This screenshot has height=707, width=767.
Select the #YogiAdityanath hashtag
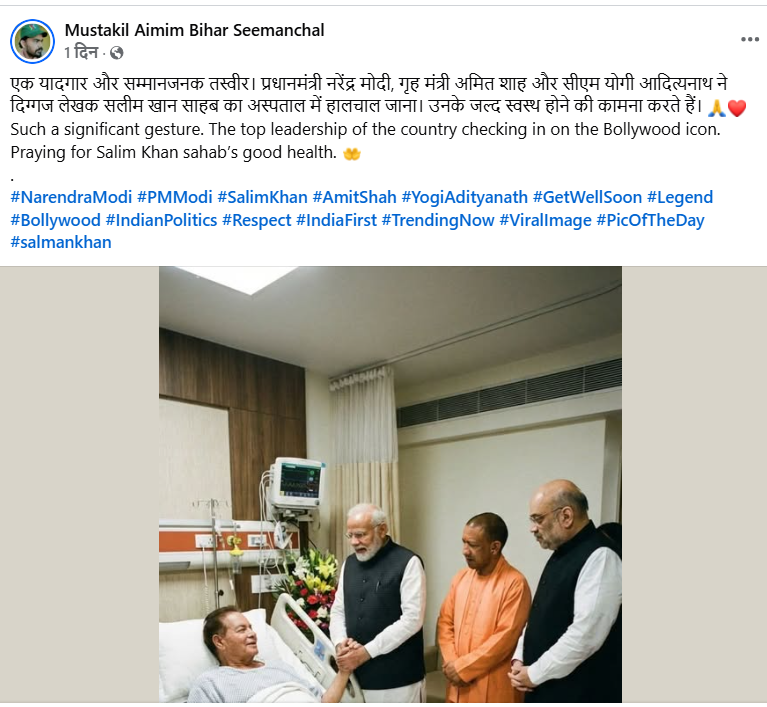(x=465, y=197)
